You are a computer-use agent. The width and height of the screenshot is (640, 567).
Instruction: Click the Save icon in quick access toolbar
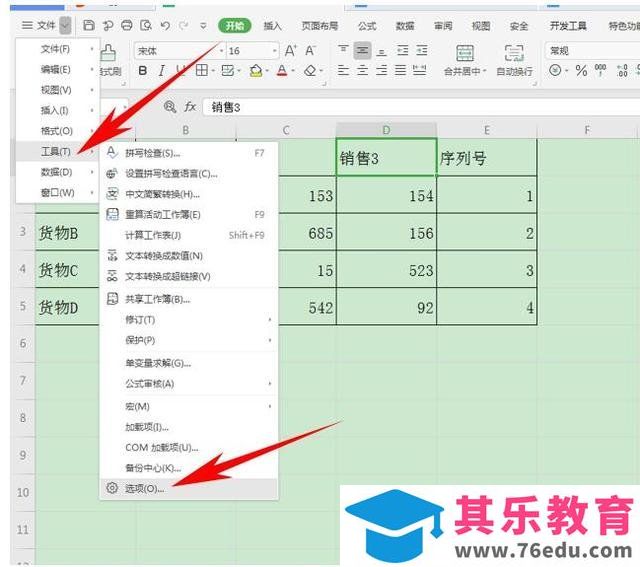tap(89, 25)
